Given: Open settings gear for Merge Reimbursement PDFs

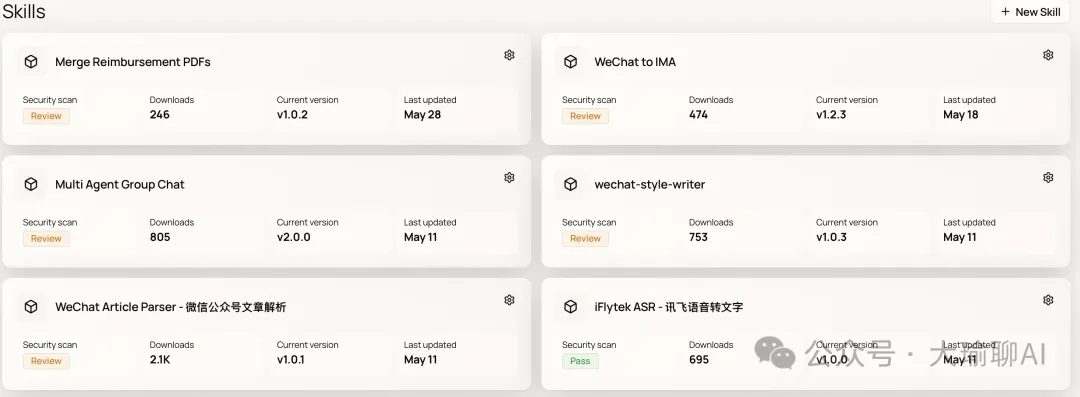Looking at the screenshot, I should point(509,55).
